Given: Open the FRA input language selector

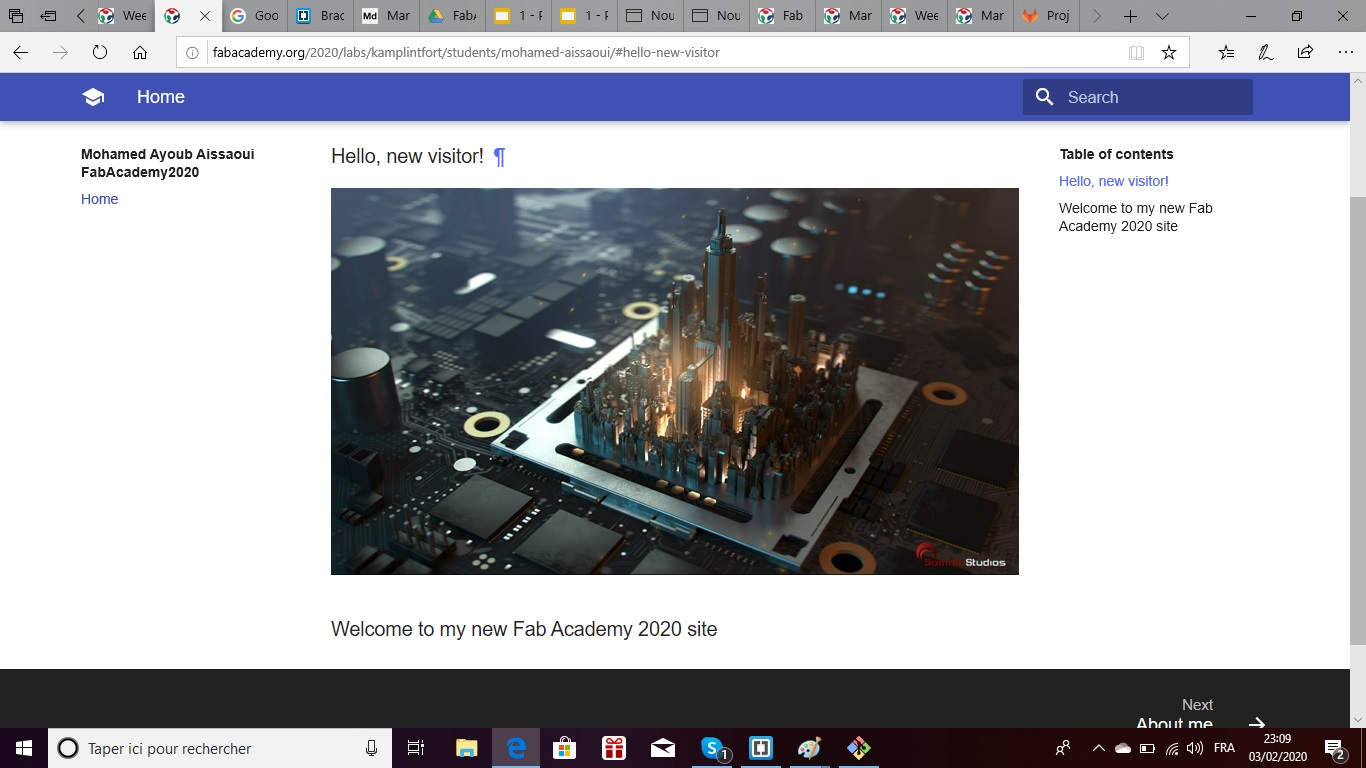Looking at the screenshot, I should [x=1224, y=748].
